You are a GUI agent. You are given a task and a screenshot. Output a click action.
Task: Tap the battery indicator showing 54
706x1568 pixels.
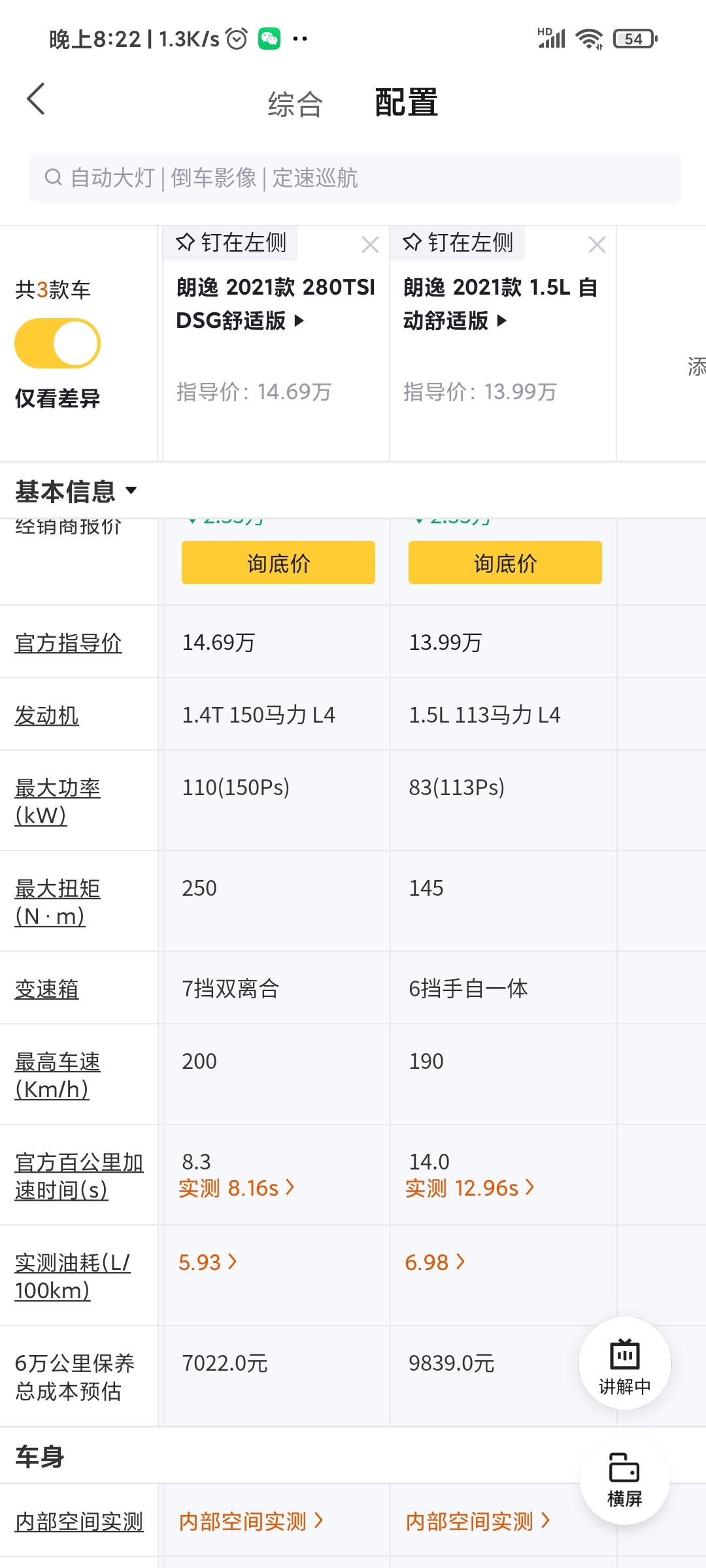pos(635,39)
